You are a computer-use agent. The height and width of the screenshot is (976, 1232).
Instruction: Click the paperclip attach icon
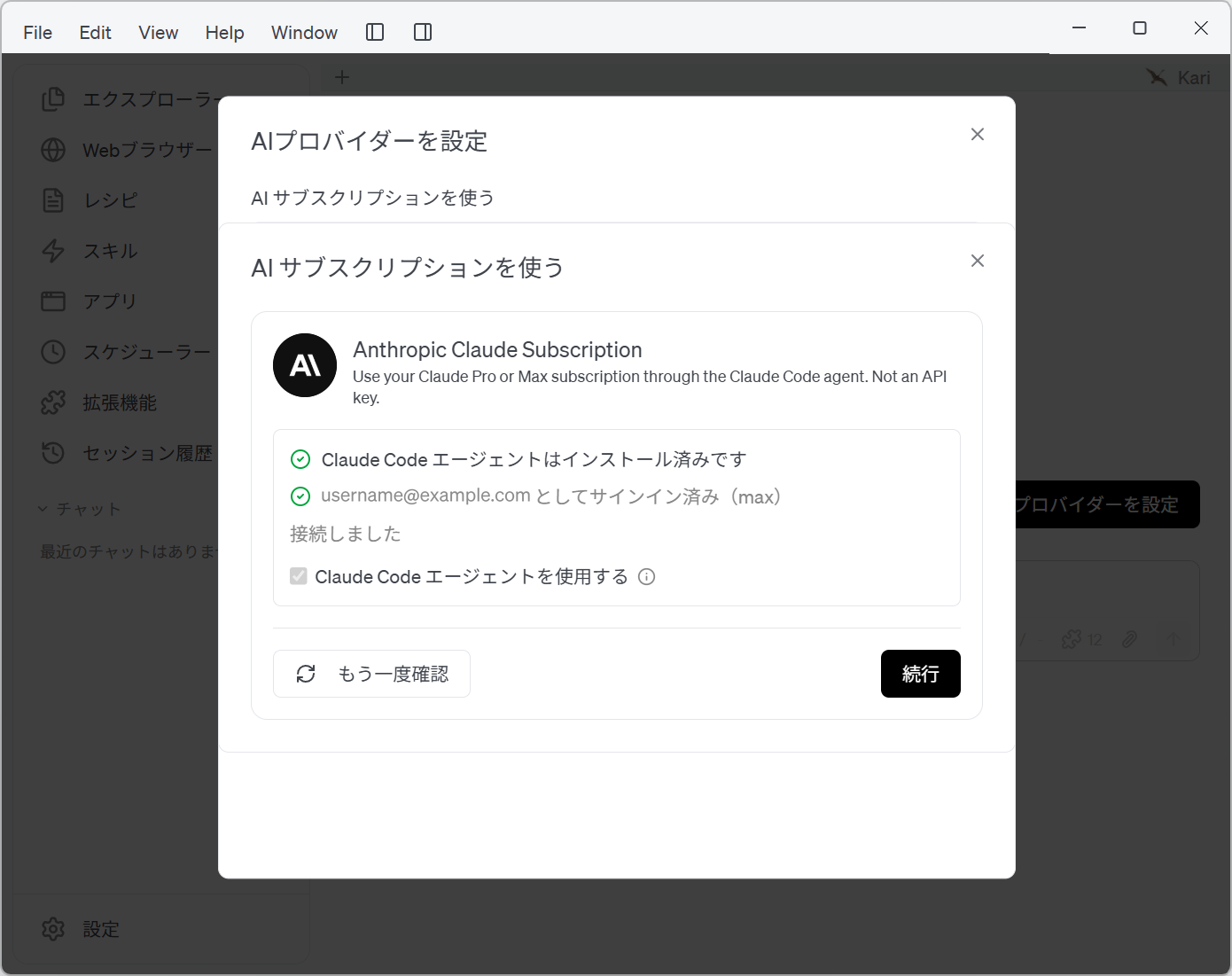(1129, 639)
